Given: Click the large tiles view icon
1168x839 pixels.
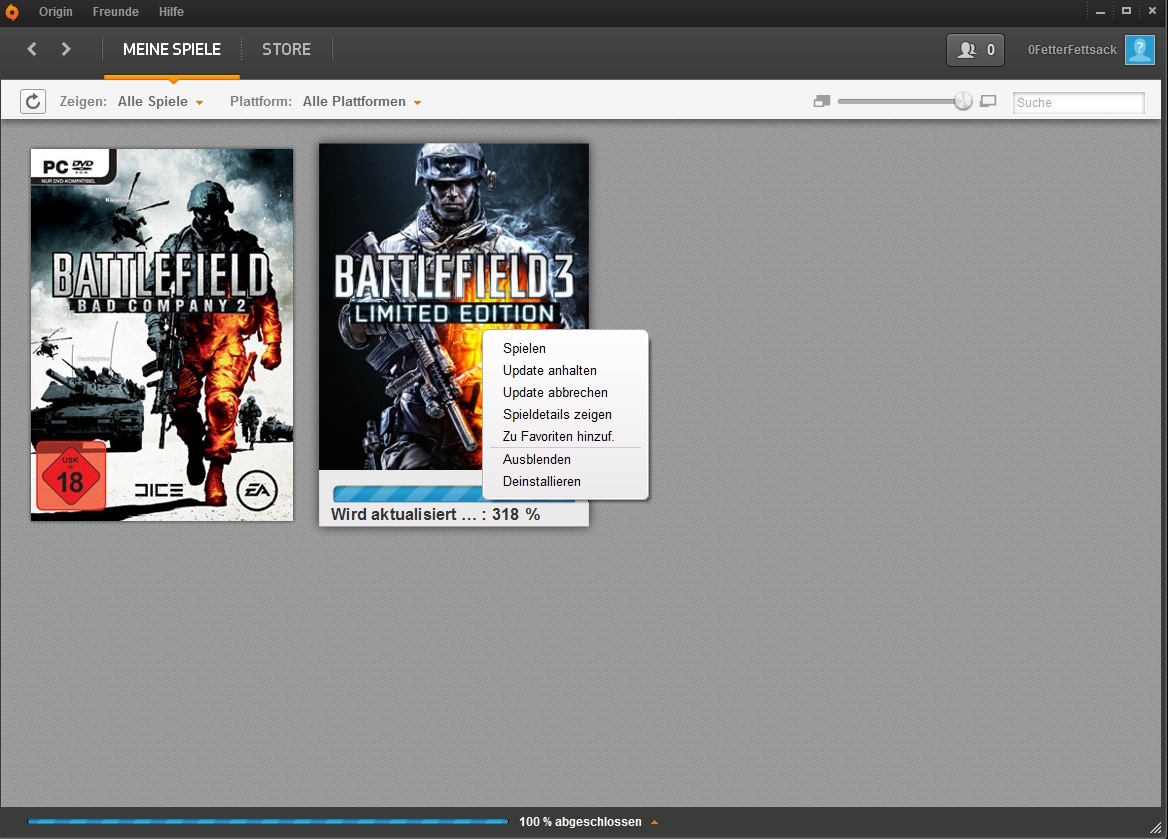Looking at the screenshot, I should pyautogui.click(x=988, y=101).
